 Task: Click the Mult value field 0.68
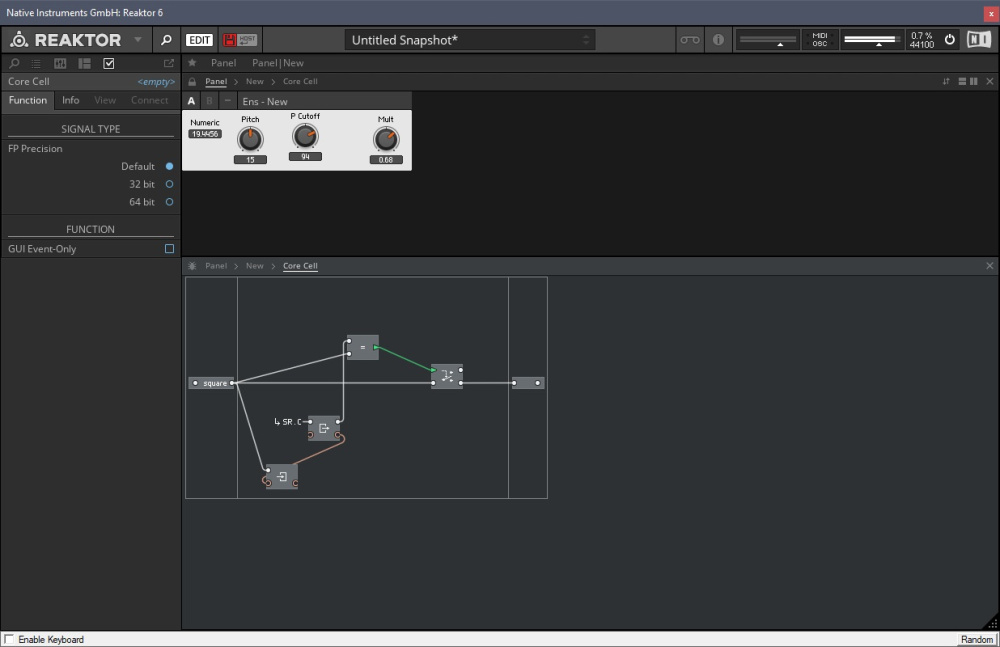click(386, 160)
